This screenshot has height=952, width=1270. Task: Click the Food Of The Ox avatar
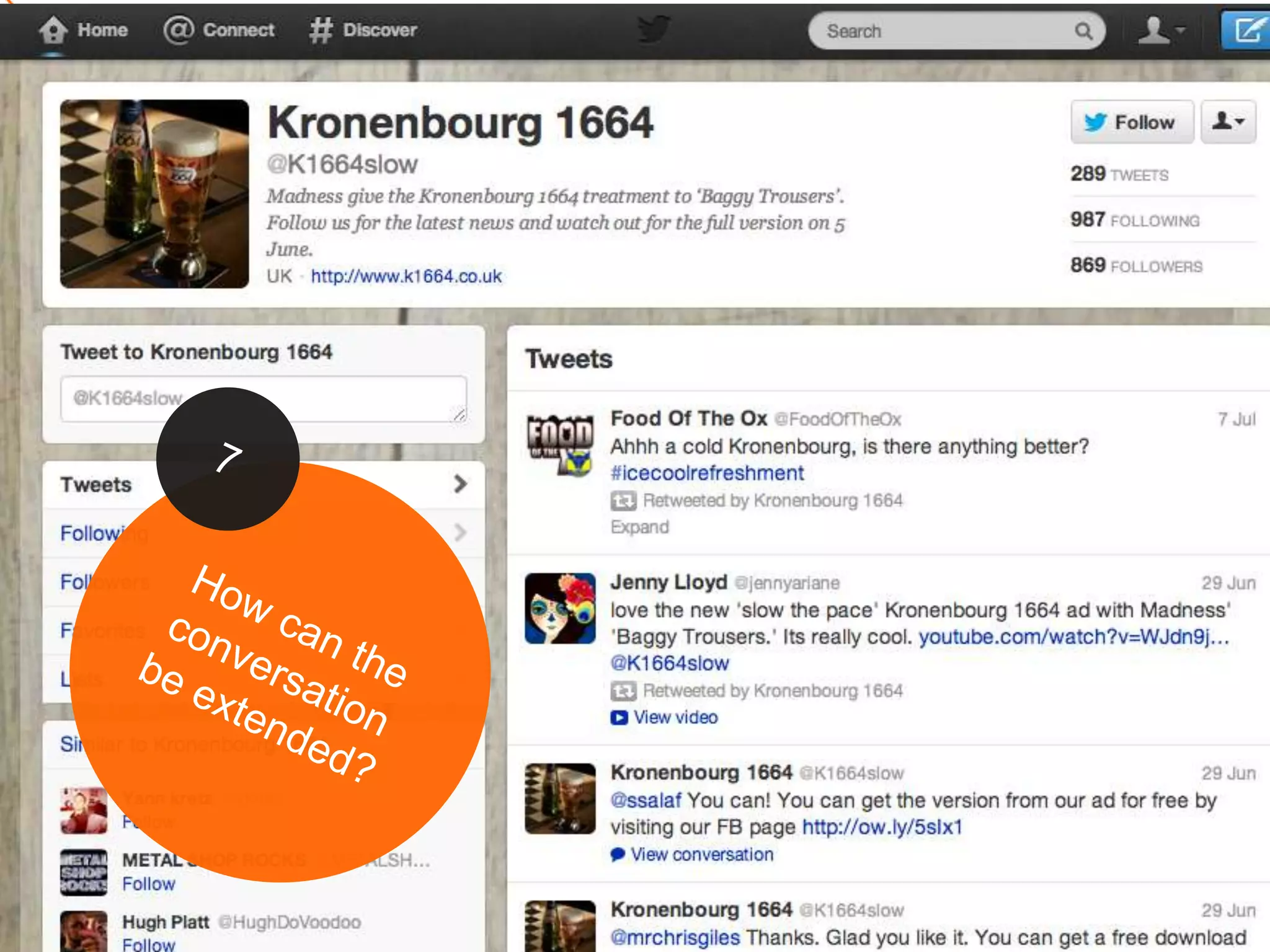tap(560, 446)
